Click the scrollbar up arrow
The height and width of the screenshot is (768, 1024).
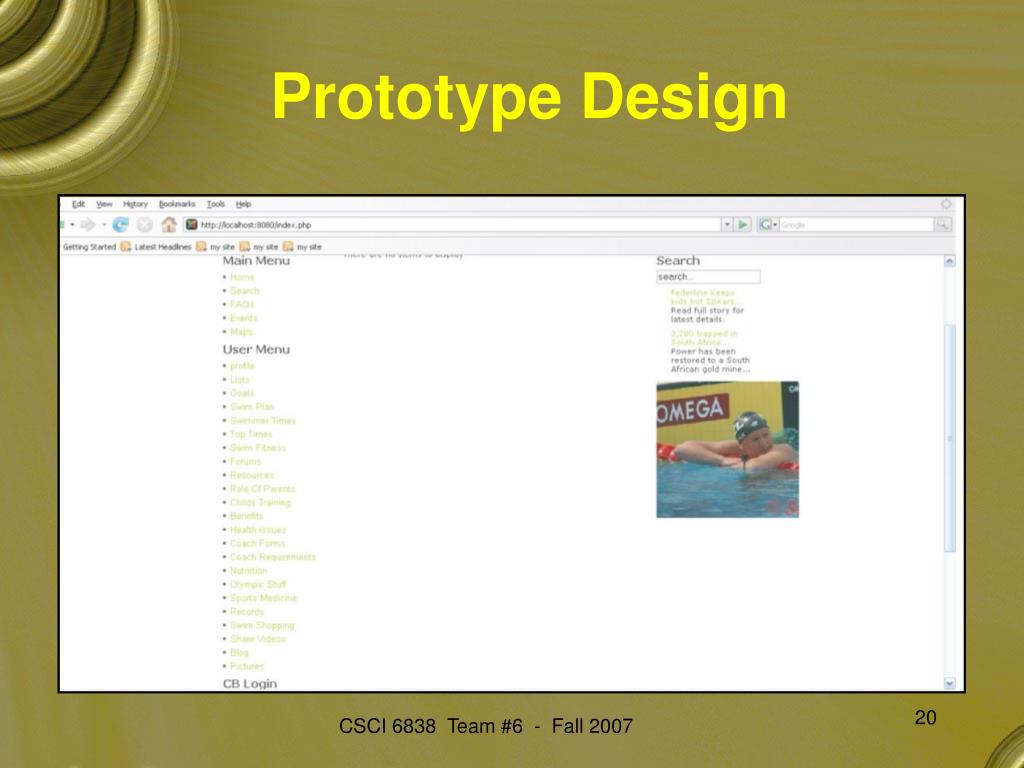point(950,261)
